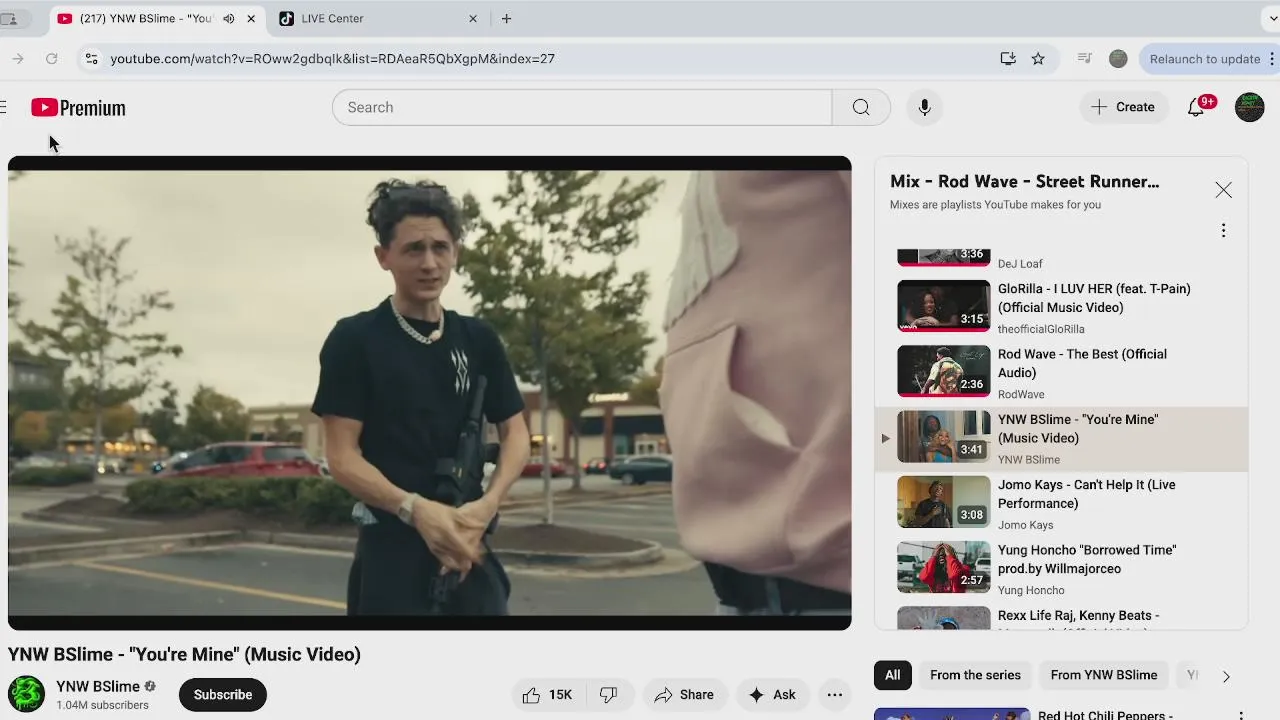1280x720 pixels.
Task: Click the video player frame
Action: click(x=430, y=393)
